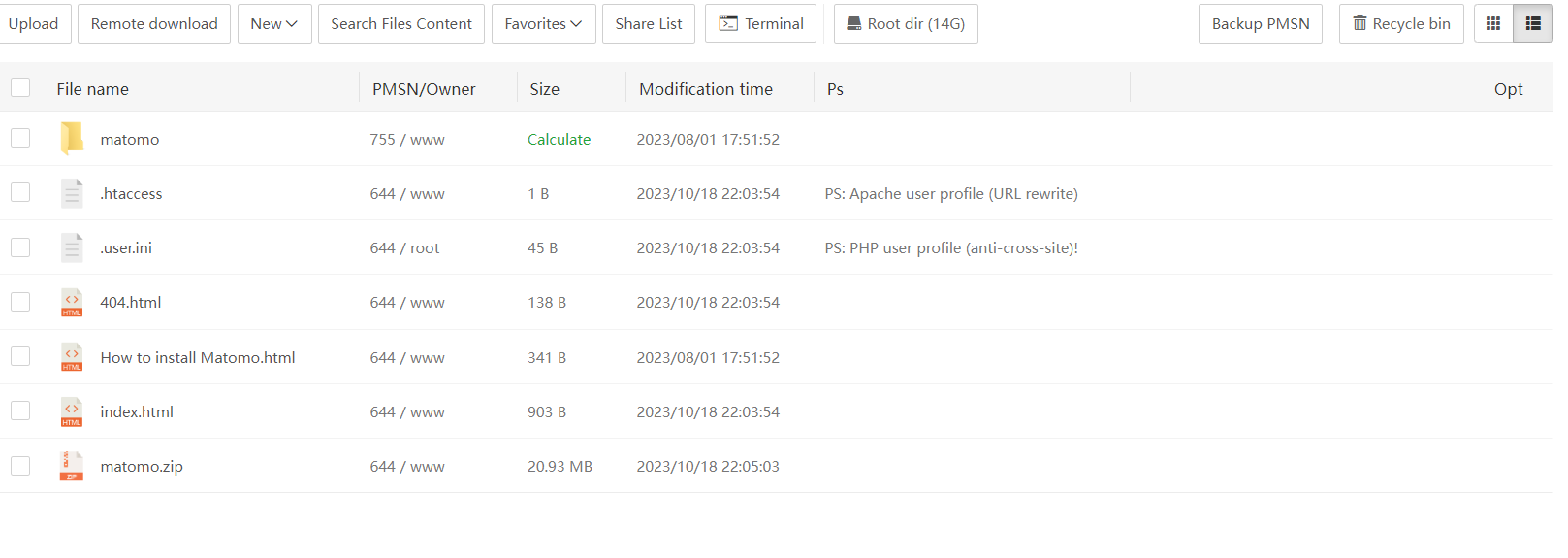Click the Remote download button
The height and width of the screenshot is (558, 1568).
point(154,23)
